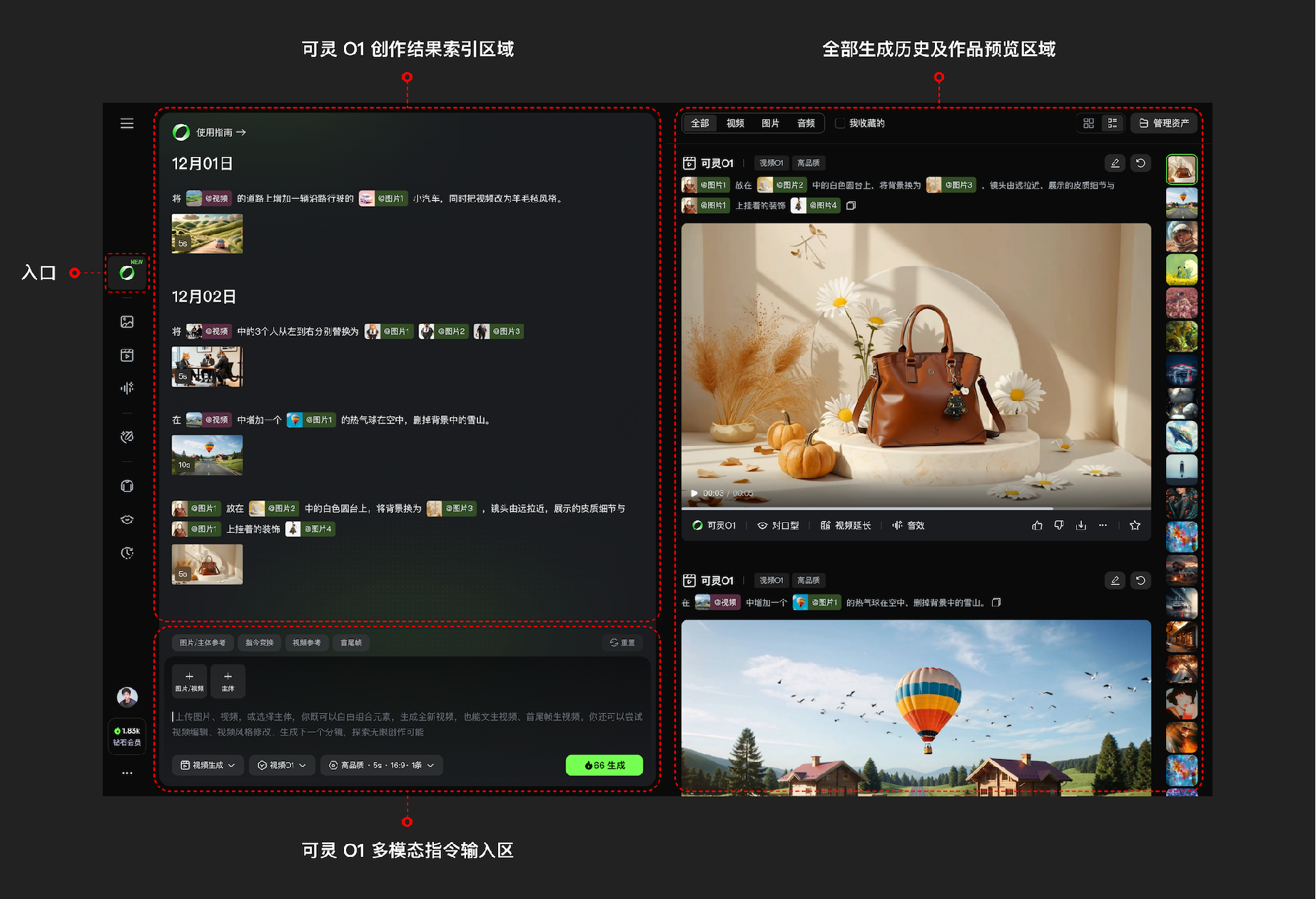Expand the 视频生成 dropdown
The height and width of the screenshot is (899, 1316).
coord(208,765)
